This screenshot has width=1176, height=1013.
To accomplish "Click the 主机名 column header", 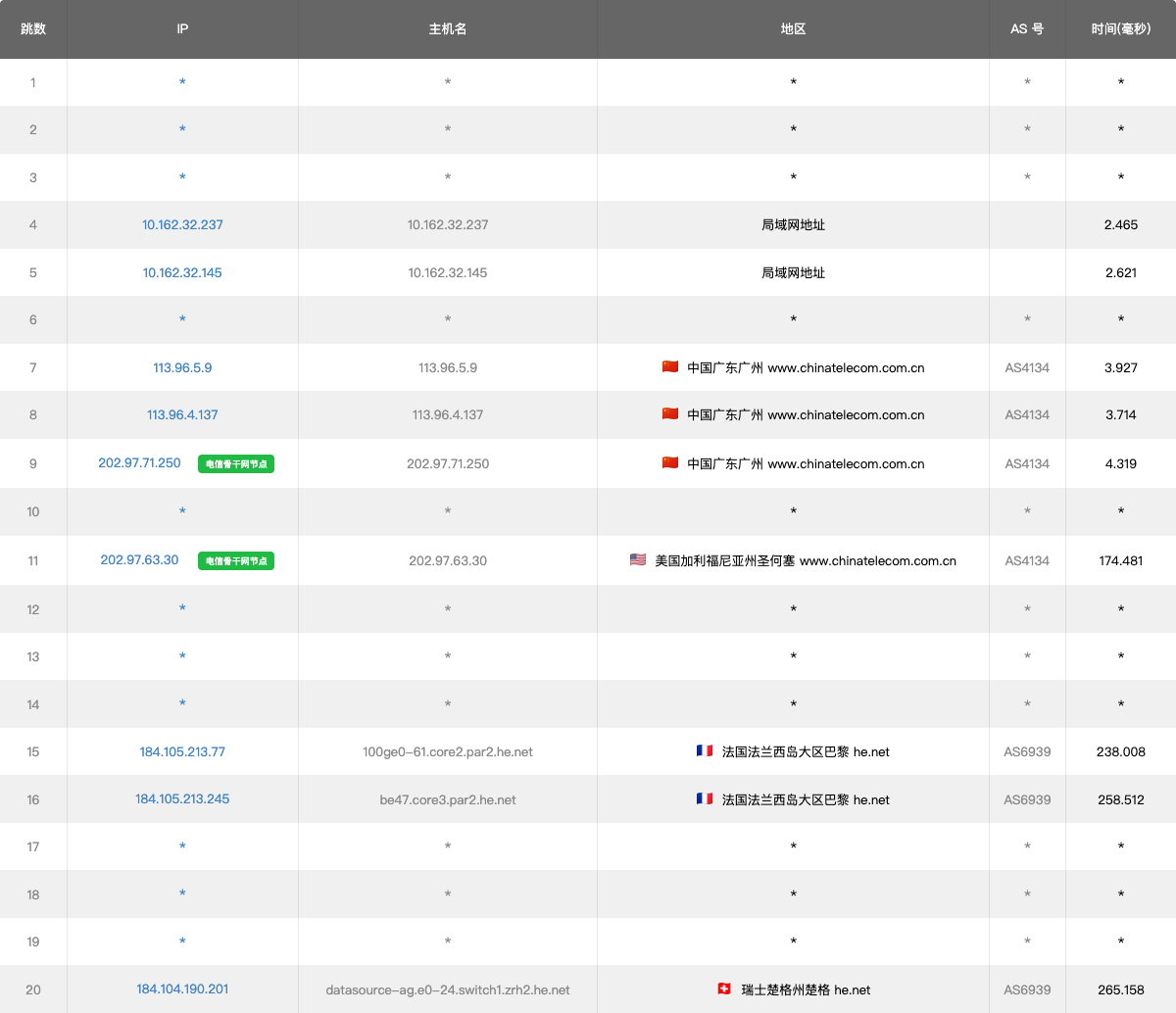I will (448, 28).
